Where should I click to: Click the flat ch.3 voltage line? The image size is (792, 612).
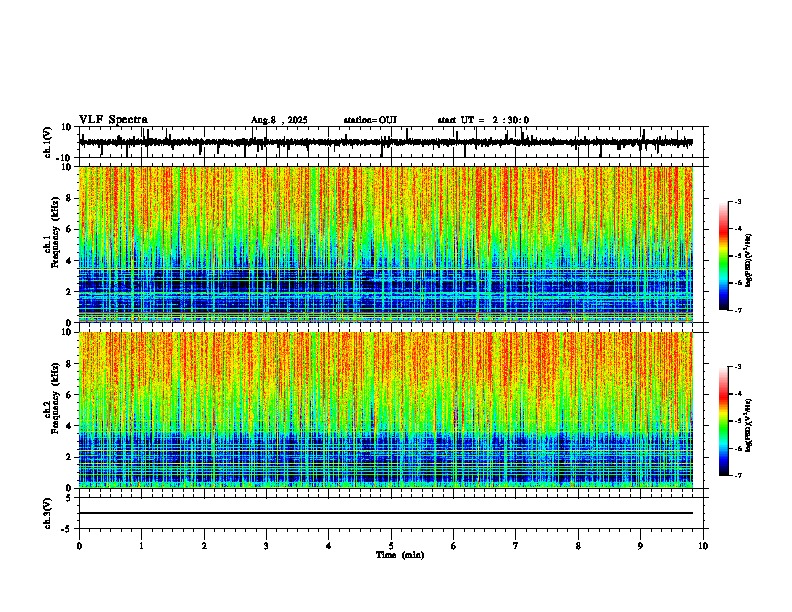[x=385, y=513]
